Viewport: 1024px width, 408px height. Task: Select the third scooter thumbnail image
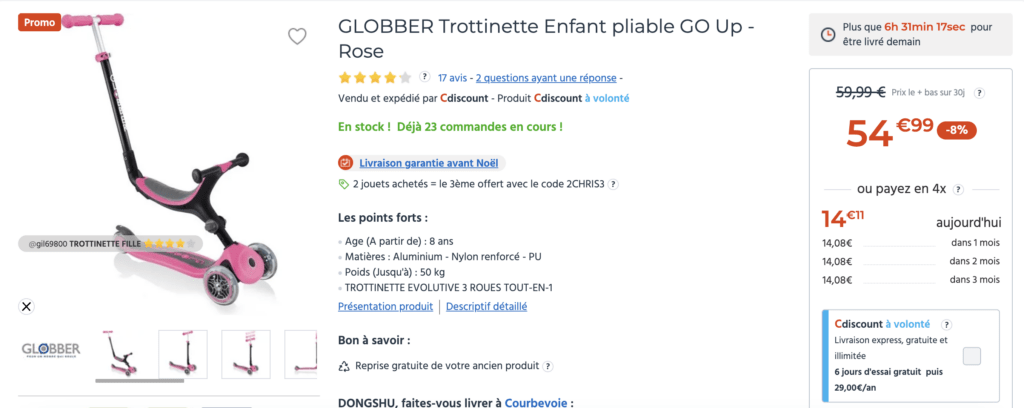tap(246, 354)
